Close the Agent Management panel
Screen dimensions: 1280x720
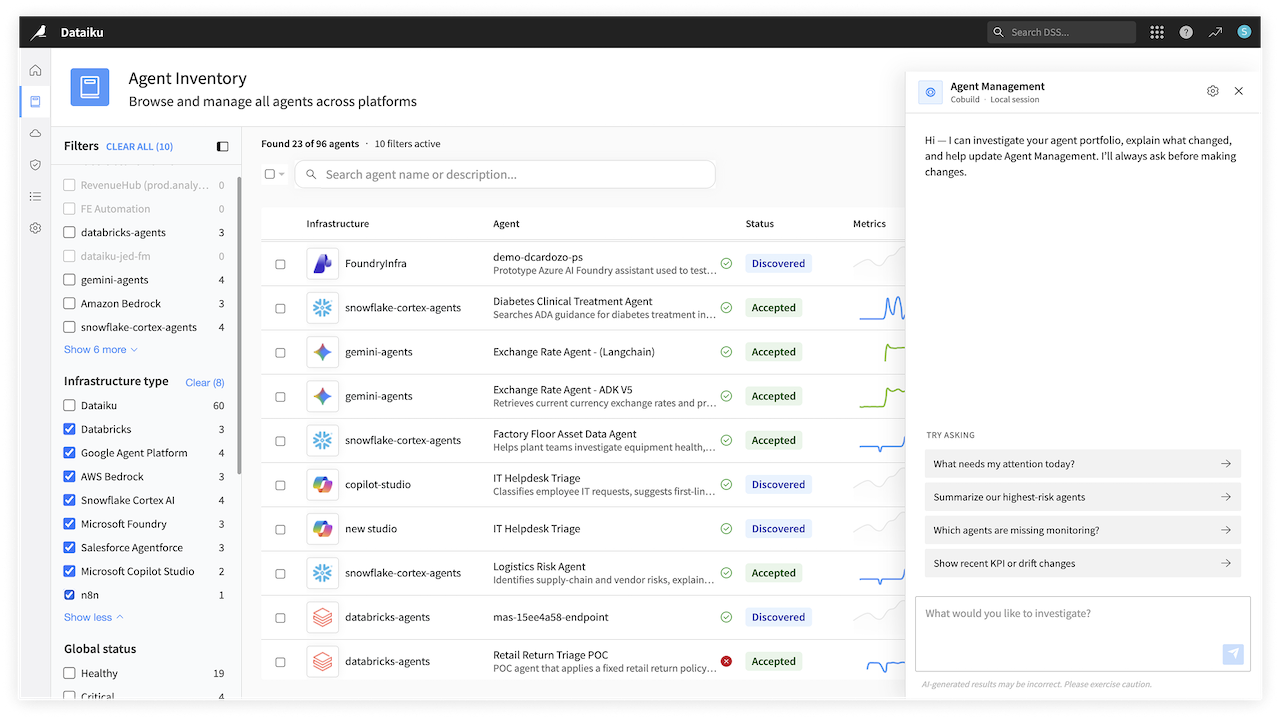[x=1239, y=91]
